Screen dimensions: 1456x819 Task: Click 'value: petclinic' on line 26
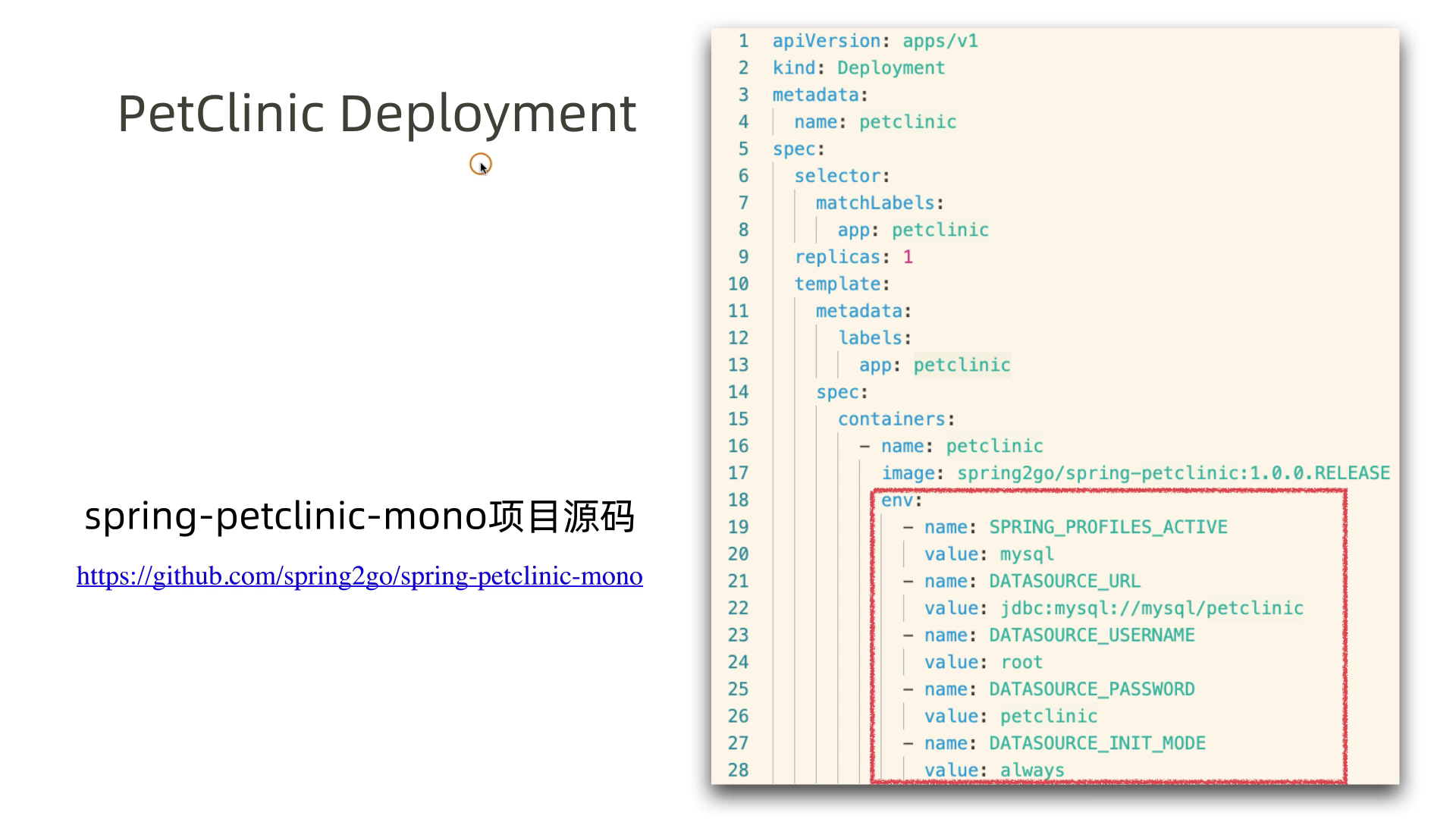1011,717
